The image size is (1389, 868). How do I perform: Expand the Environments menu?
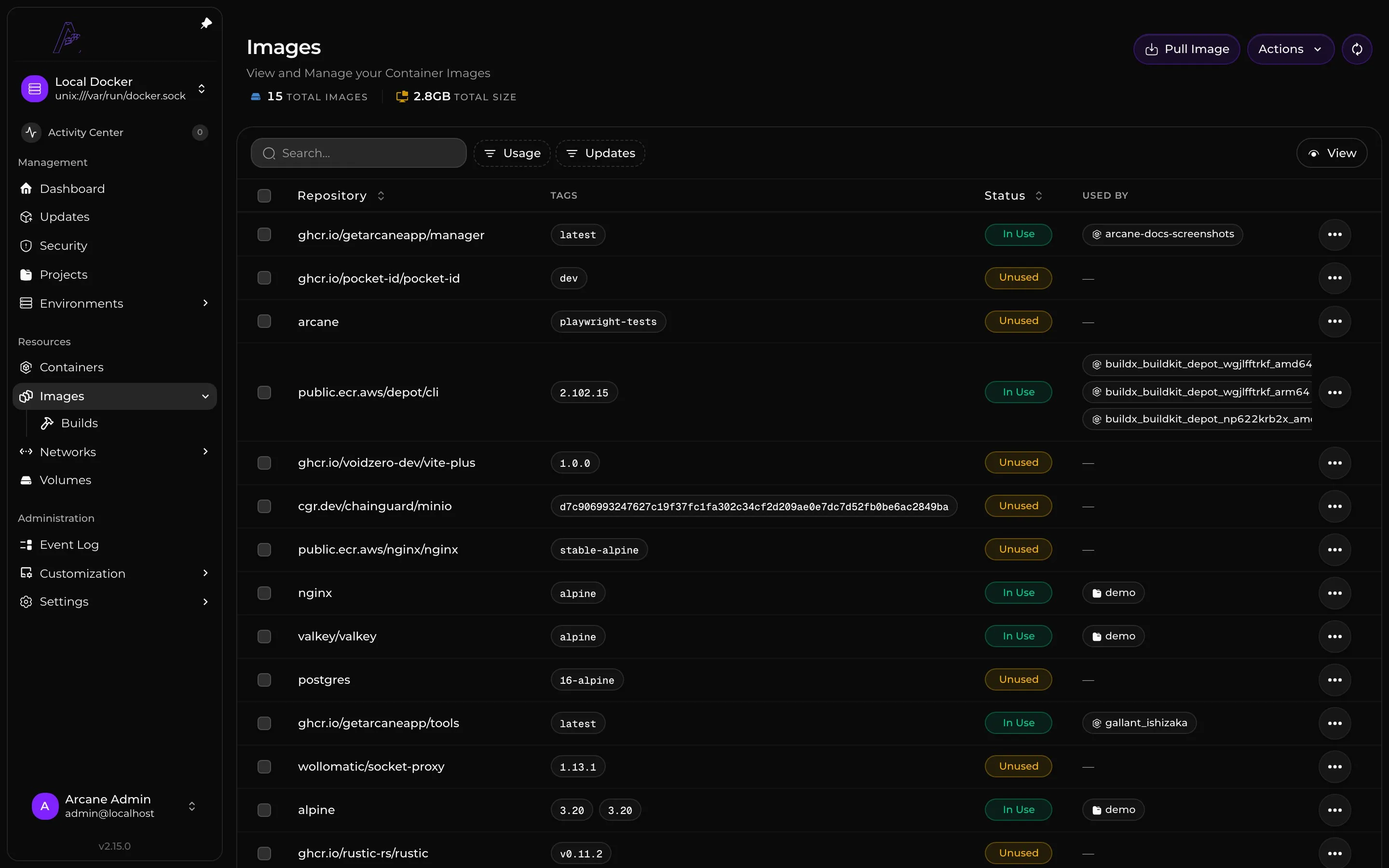(205, 303)
